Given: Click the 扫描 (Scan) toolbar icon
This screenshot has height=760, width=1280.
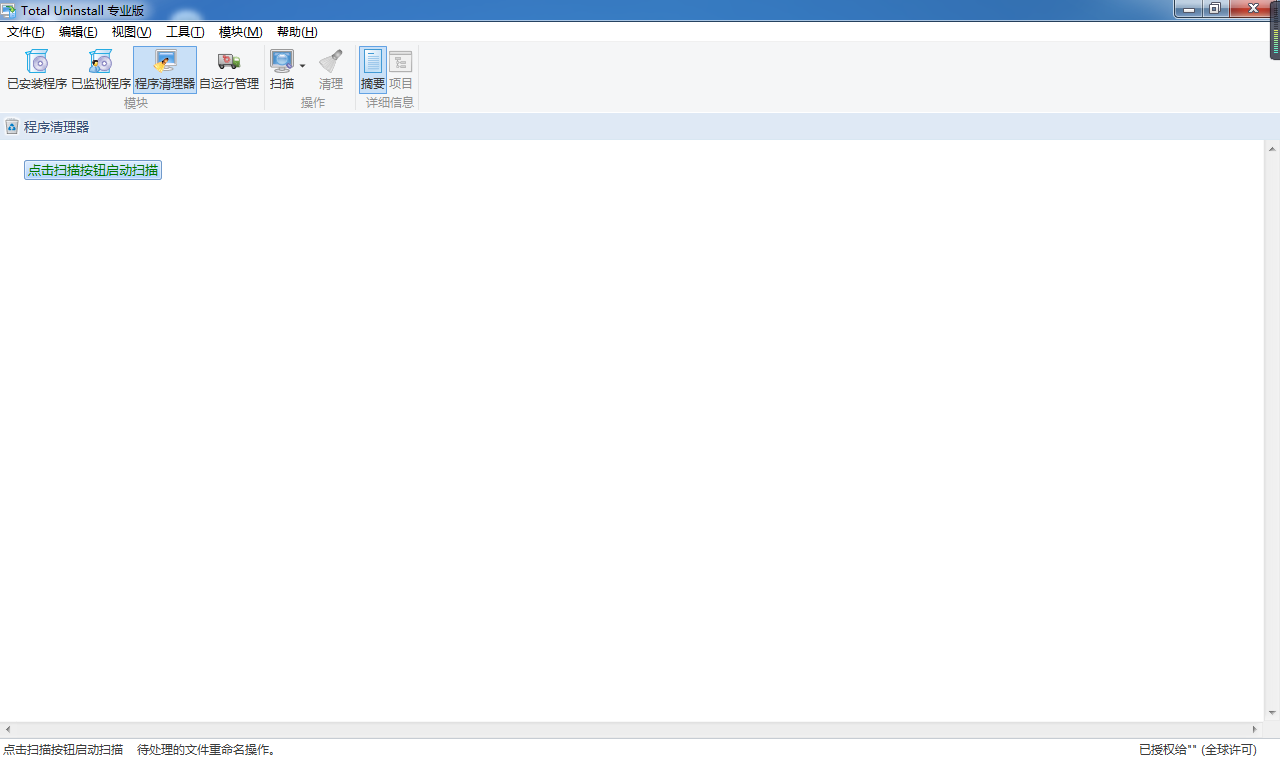Looking at the screenshot, I should pyautogui.click(x=281, y=70).
